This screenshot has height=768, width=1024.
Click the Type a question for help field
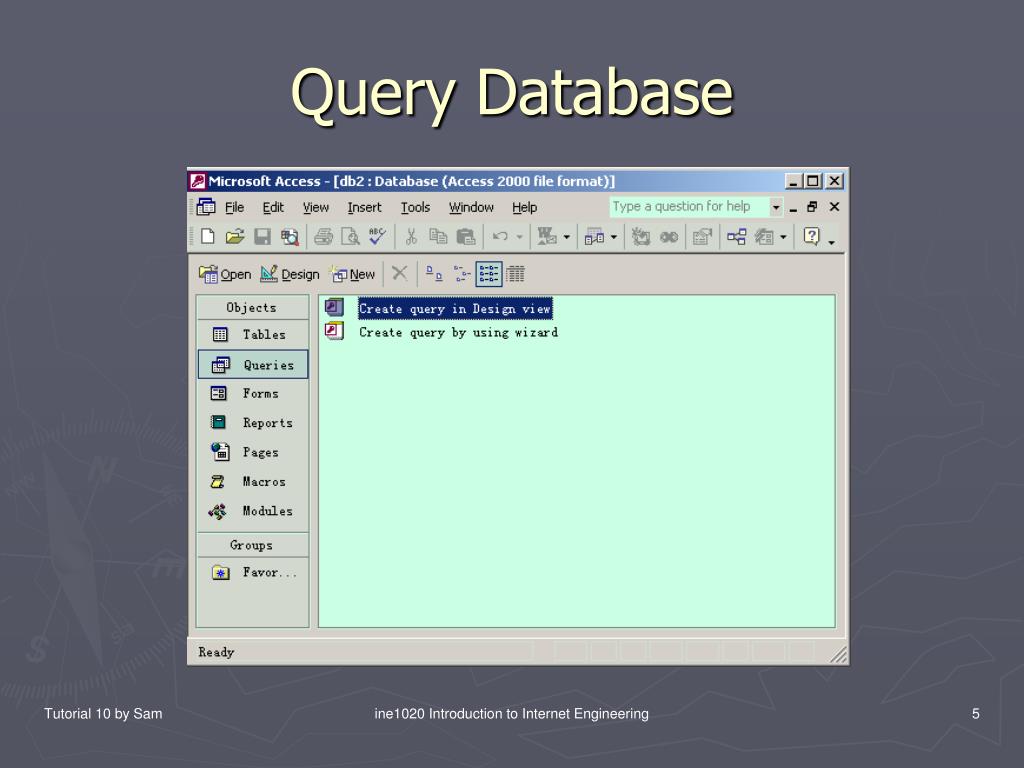pyautogui.click(x=690, y=207)
